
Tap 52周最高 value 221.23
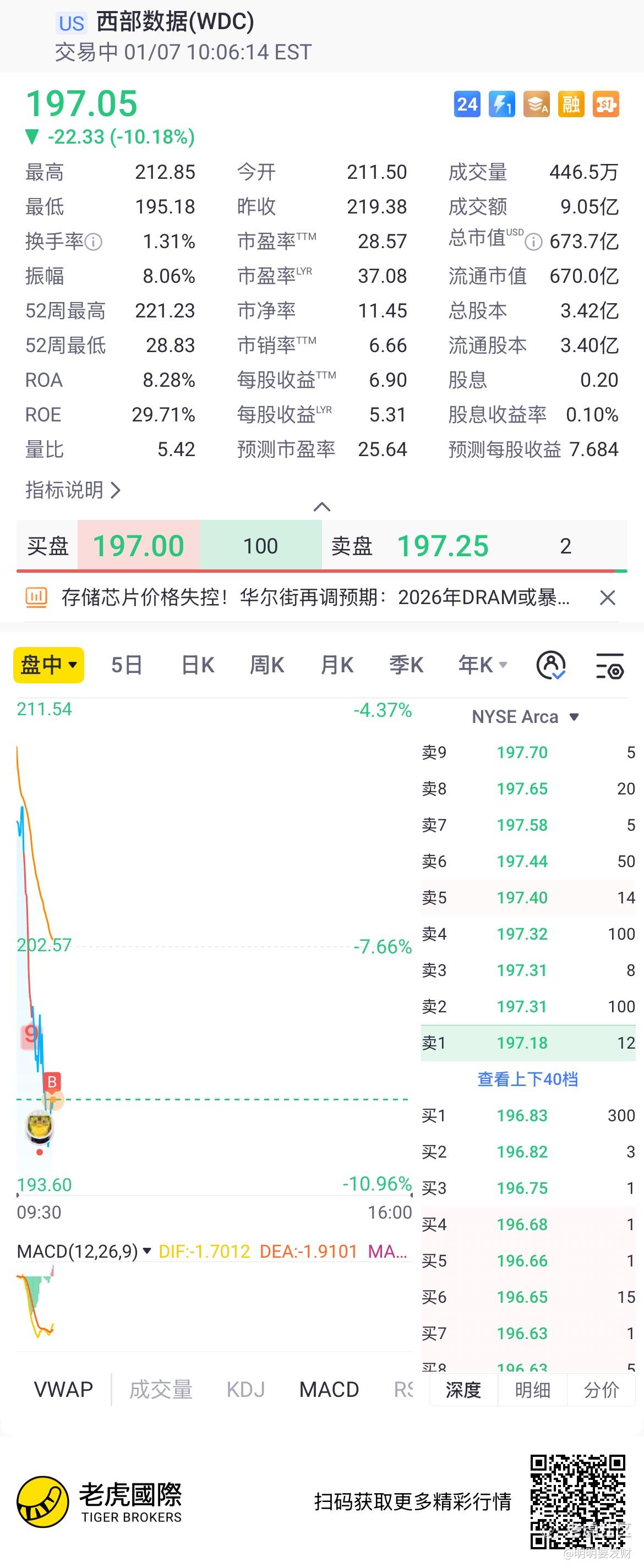[x=165, y=310]
